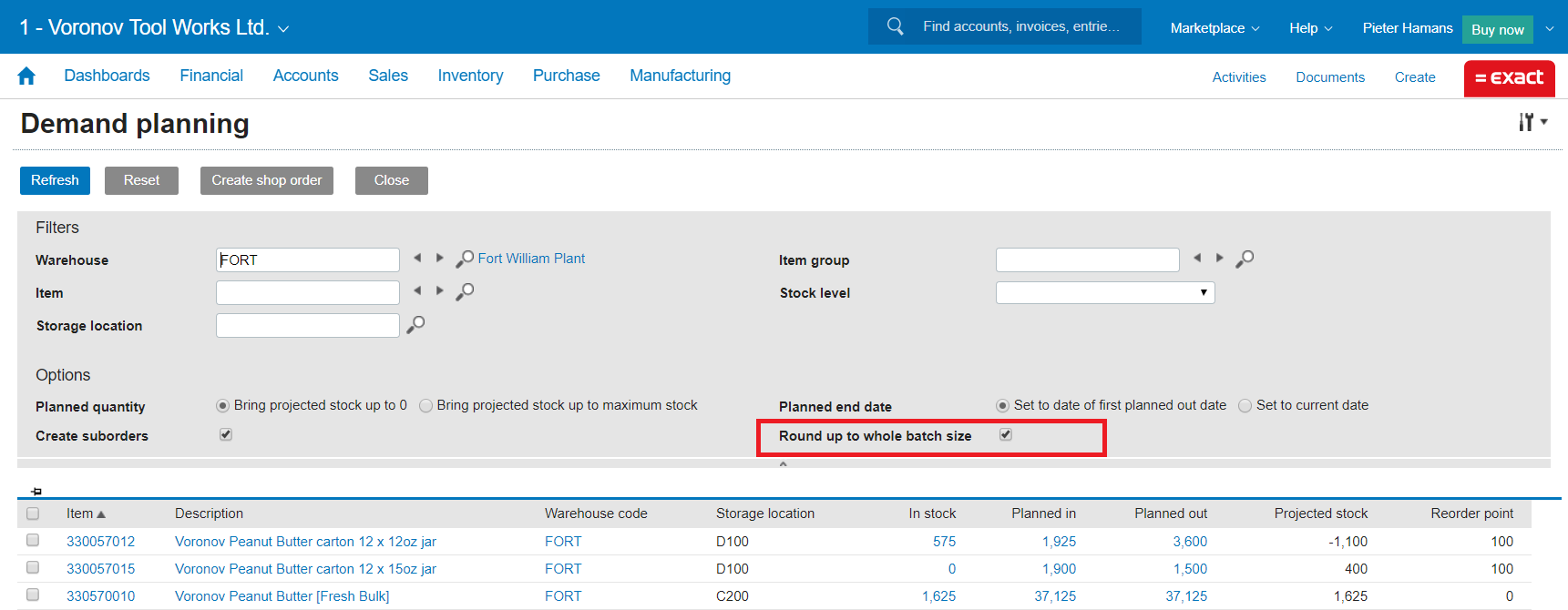
Task: Go to previous Item group using left arrow
Action: tap(1197, 259)
